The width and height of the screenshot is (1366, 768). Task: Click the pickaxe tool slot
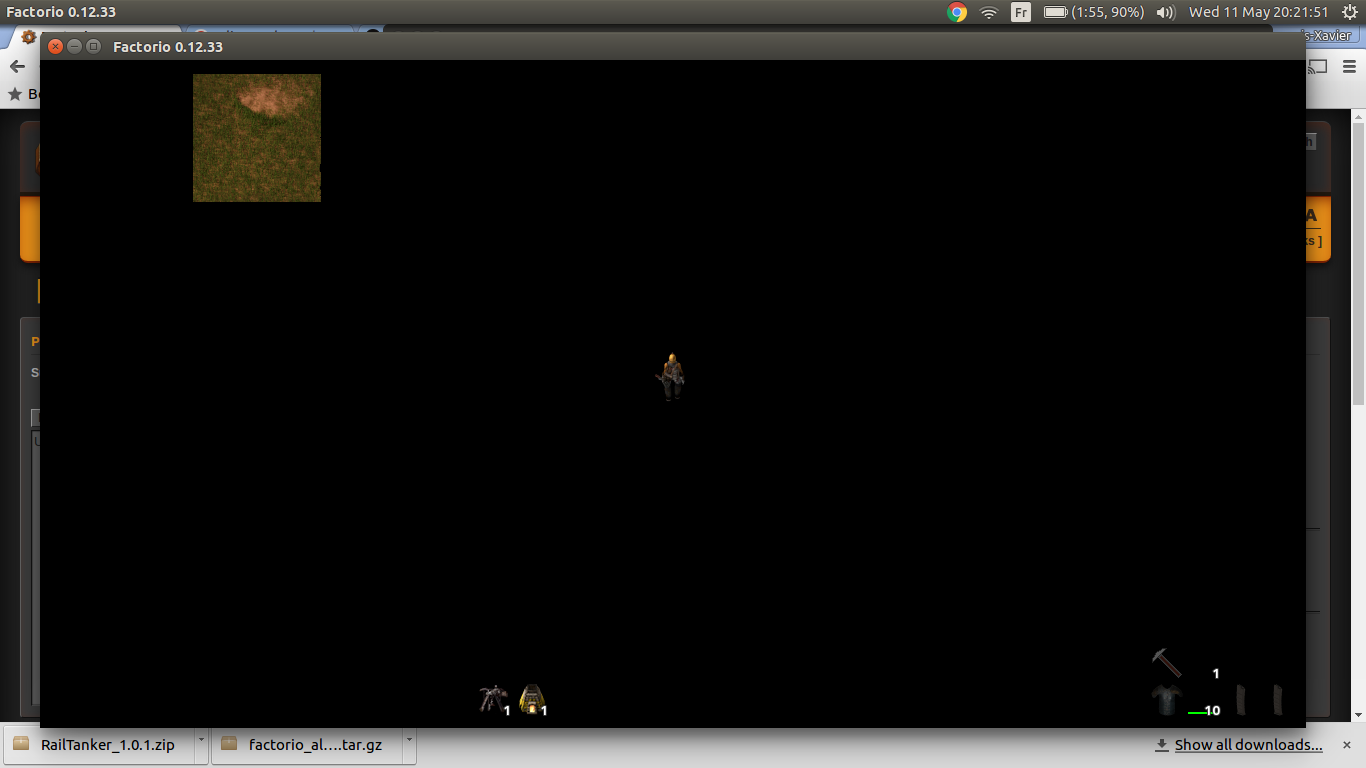[1166, 663]
